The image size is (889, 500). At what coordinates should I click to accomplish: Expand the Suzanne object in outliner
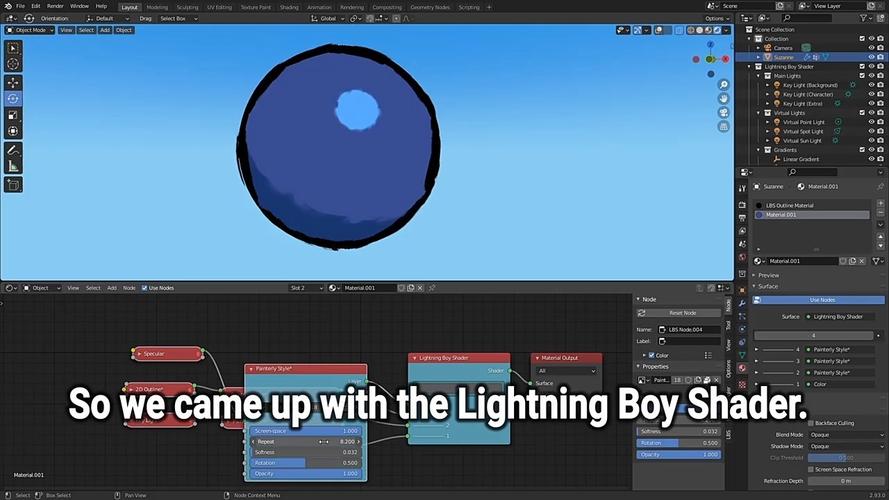tap(759, 57)
